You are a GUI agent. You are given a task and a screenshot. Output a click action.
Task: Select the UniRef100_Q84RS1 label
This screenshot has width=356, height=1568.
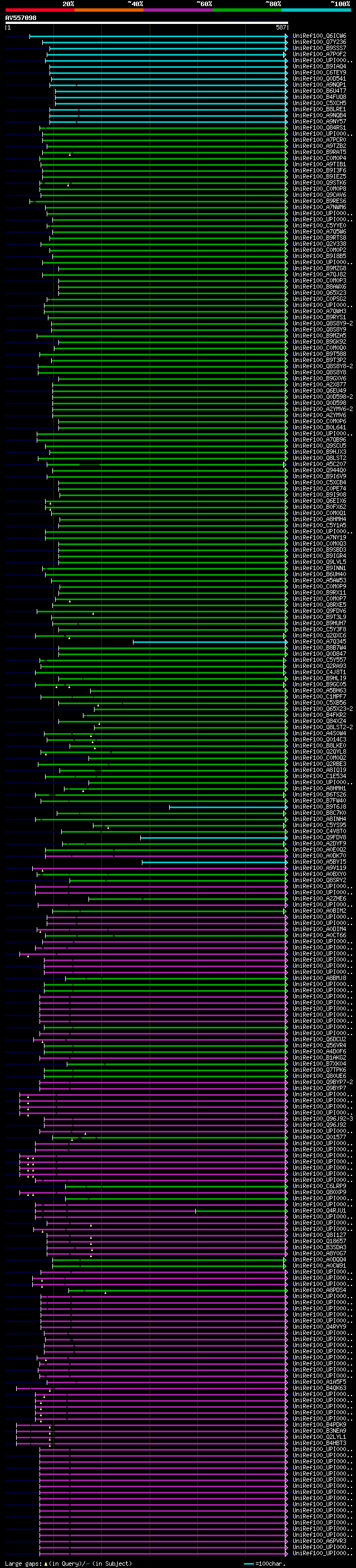tap(319, 128)
